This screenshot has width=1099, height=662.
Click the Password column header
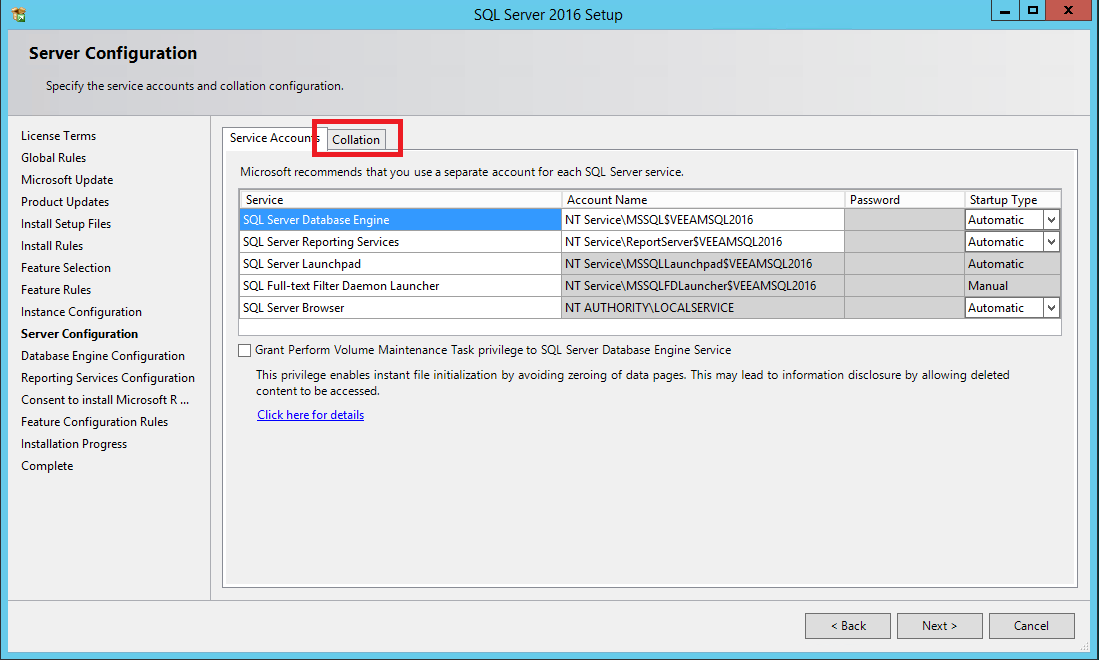coord(904,200)
